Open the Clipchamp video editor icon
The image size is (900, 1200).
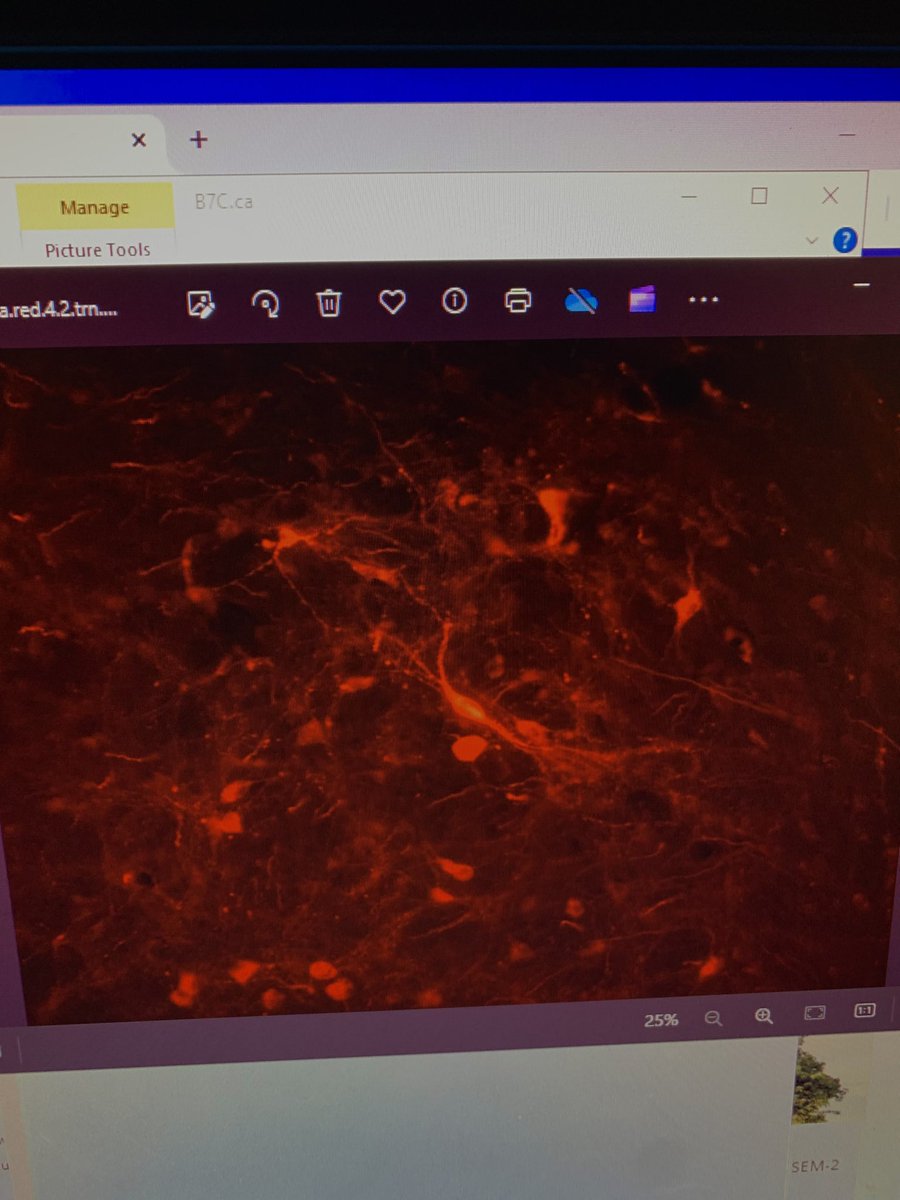[x=642, y=298]
